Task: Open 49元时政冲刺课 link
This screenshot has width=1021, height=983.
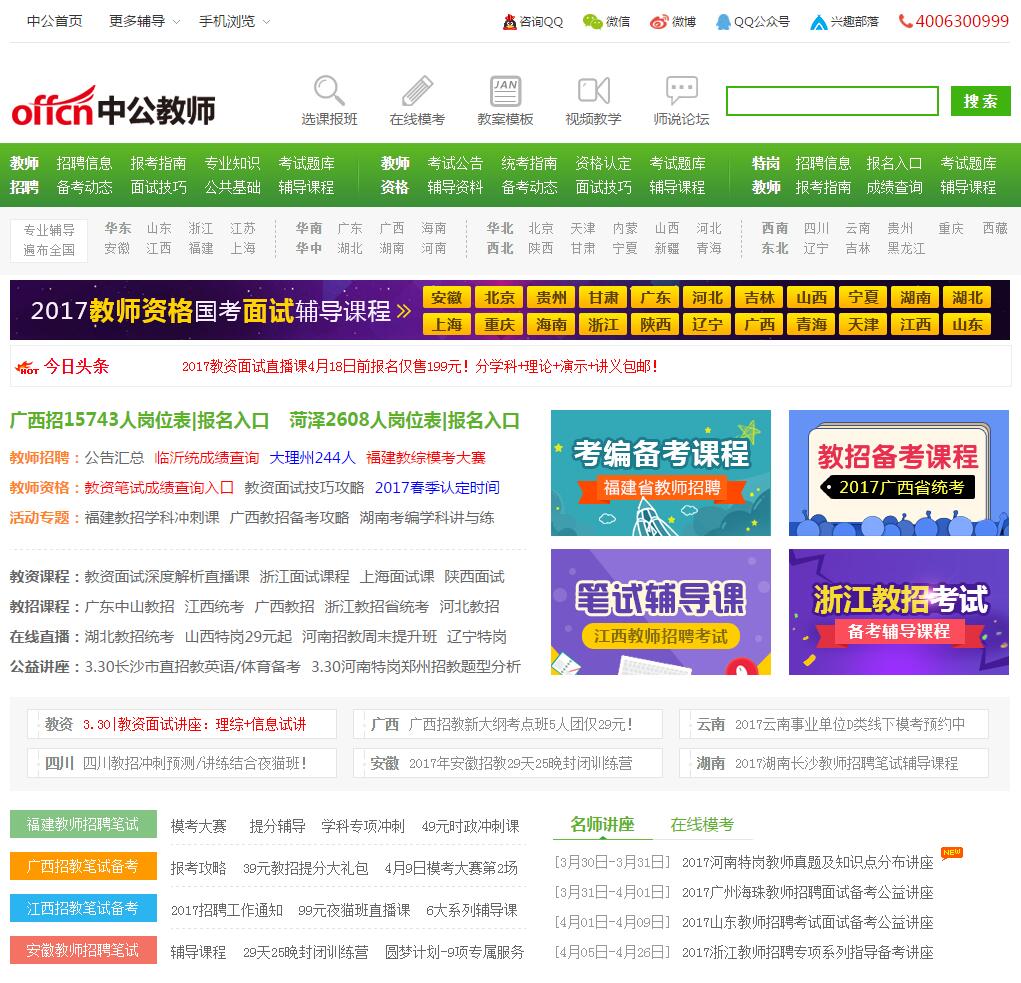Action: tap(471, 827)
